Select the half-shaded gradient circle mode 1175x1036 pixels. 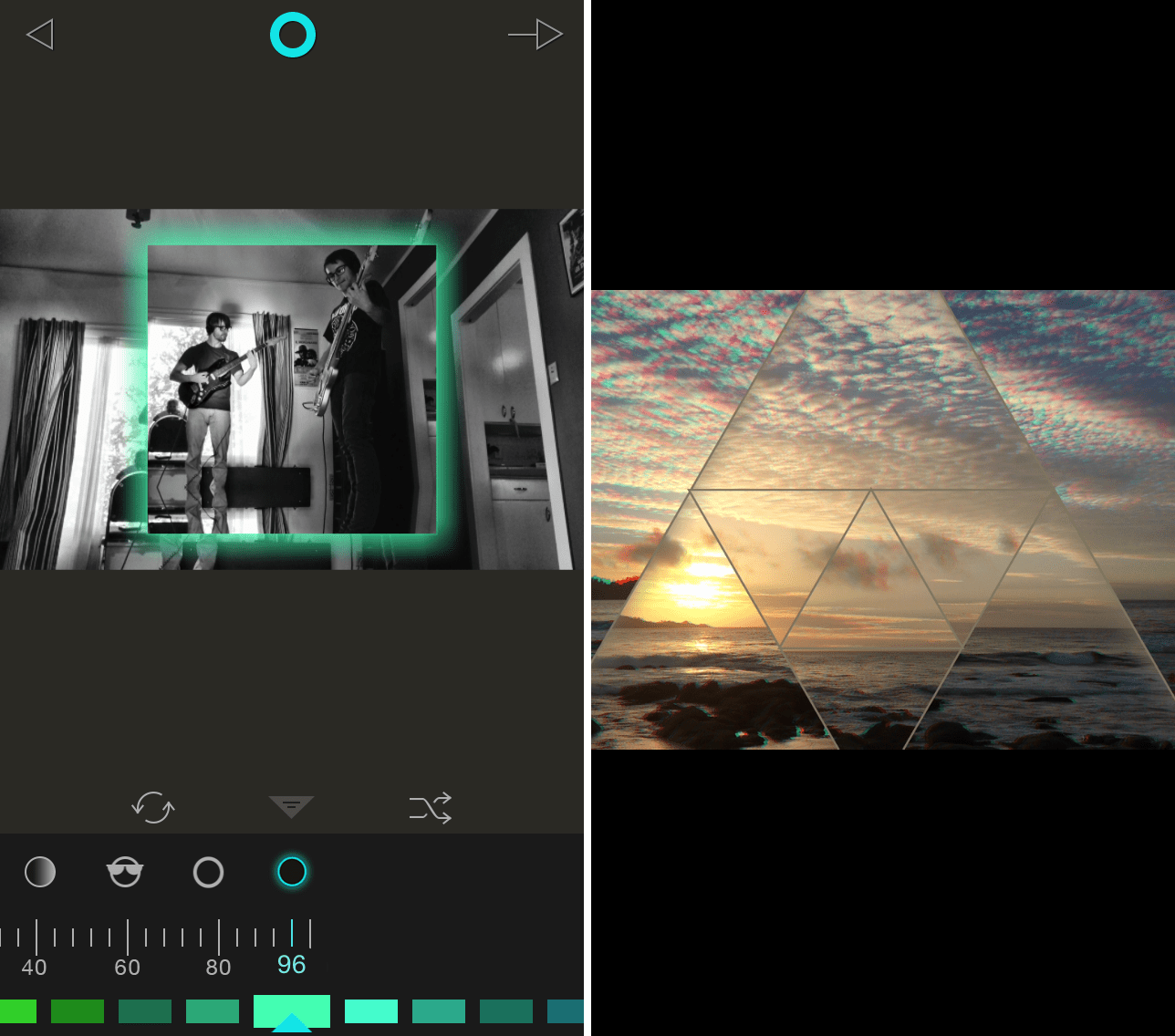coord(40,872)
